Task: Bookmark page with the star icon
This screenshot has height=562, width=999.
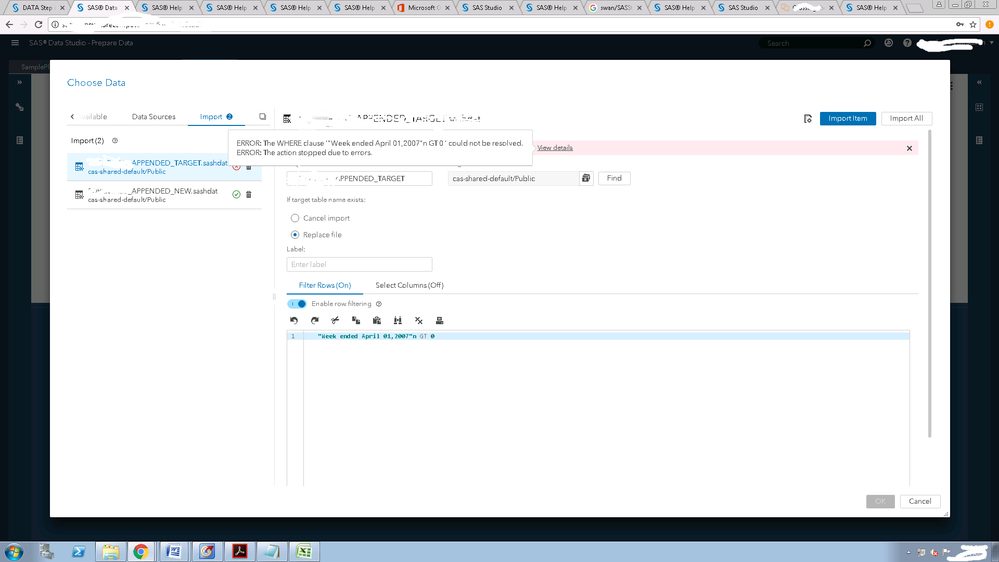Action: (x=973, y=24)
